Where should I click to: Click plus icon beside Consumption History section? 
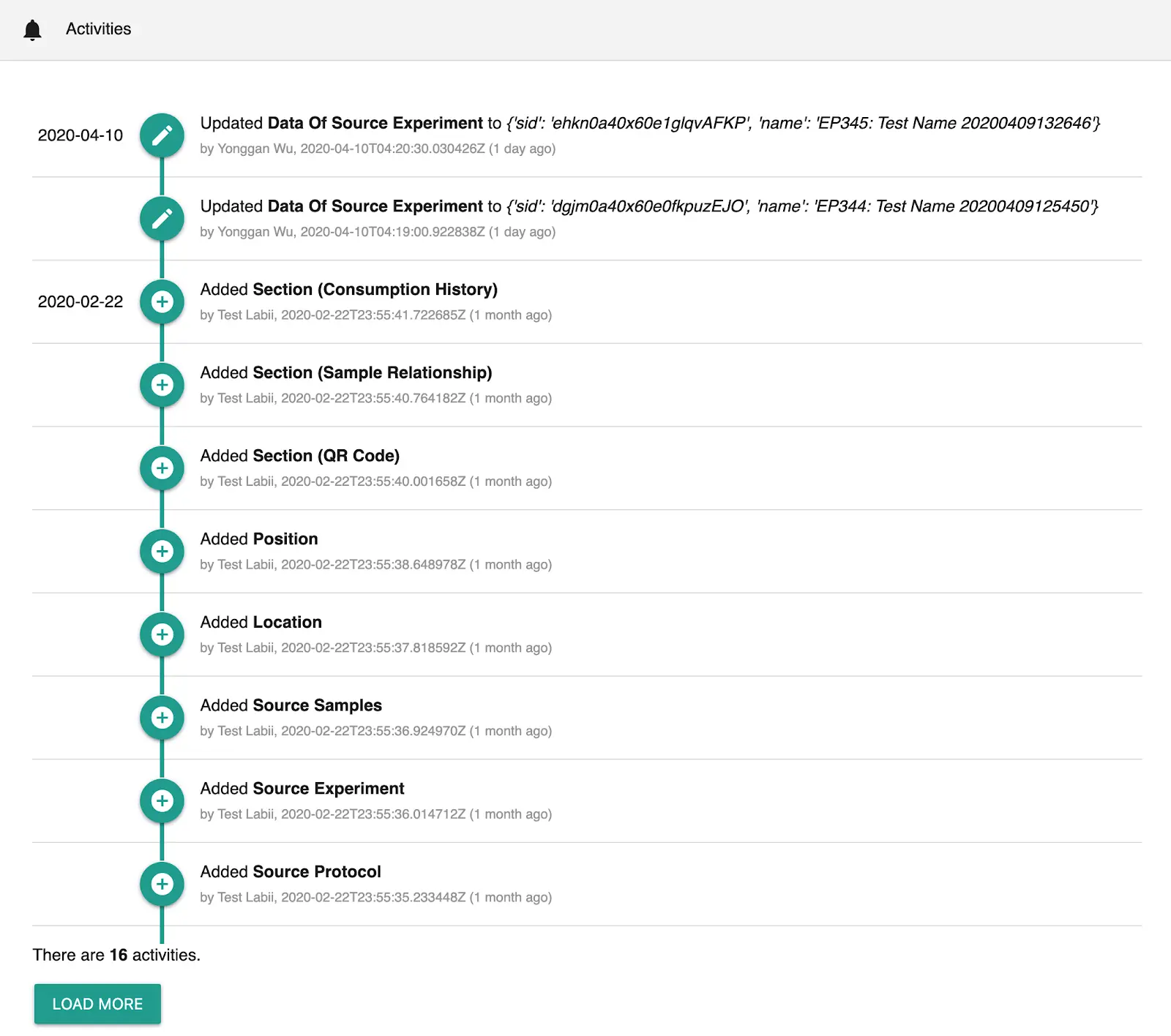[x=162, y=301]
